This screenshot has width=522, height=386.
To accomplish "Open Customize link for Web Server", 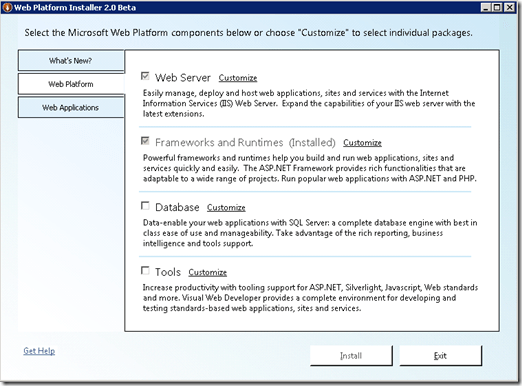I will (238, 78).
